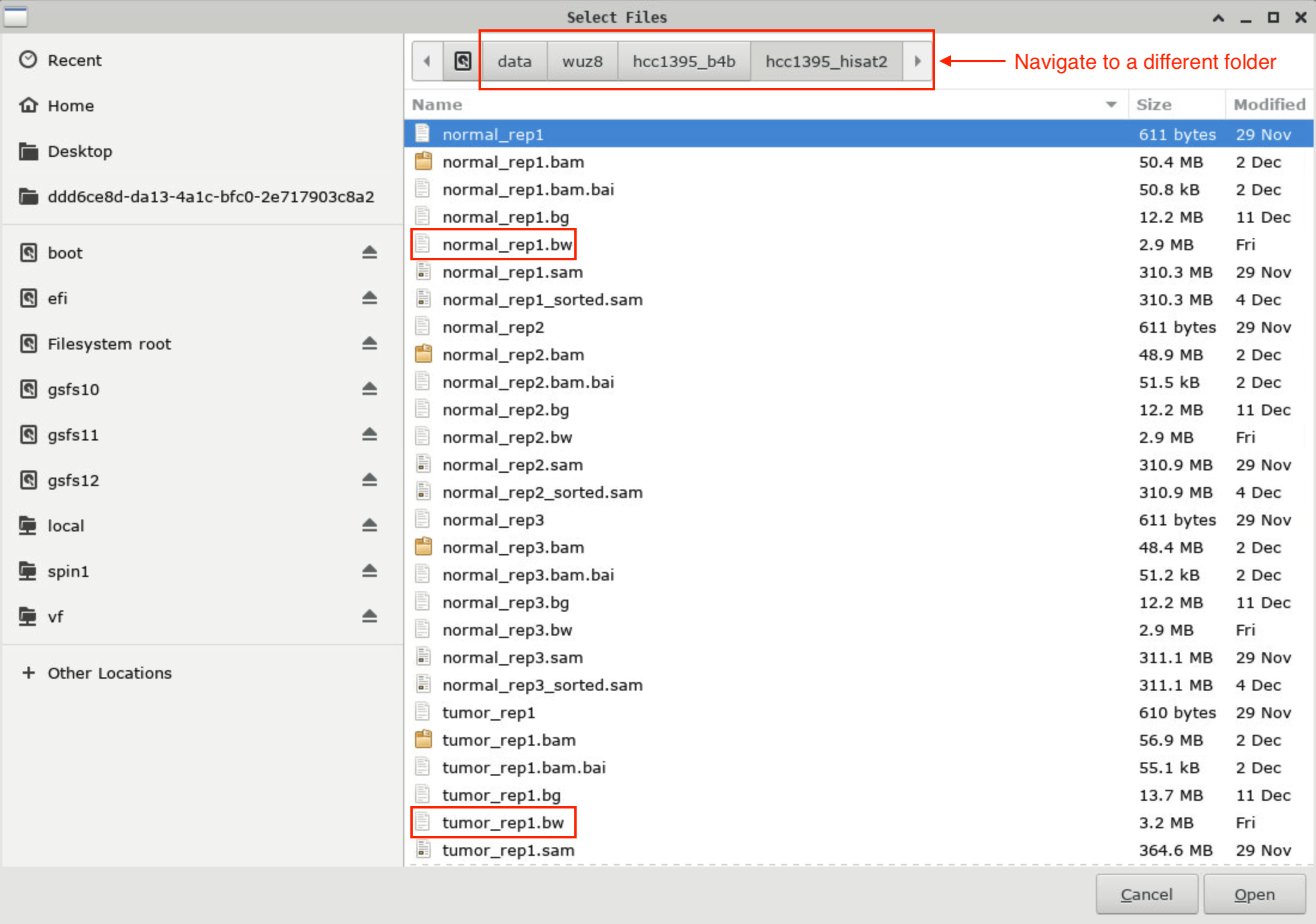Eject the gsfs10 volume
This screenshot has width=1316, height=924.
(x=369, y=389)
